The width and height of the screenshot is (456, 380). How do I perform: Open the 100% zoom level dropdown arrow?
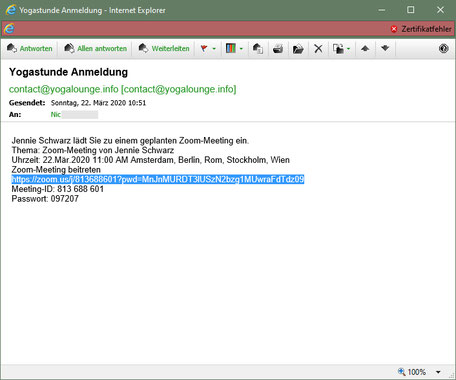coord(438,372)
